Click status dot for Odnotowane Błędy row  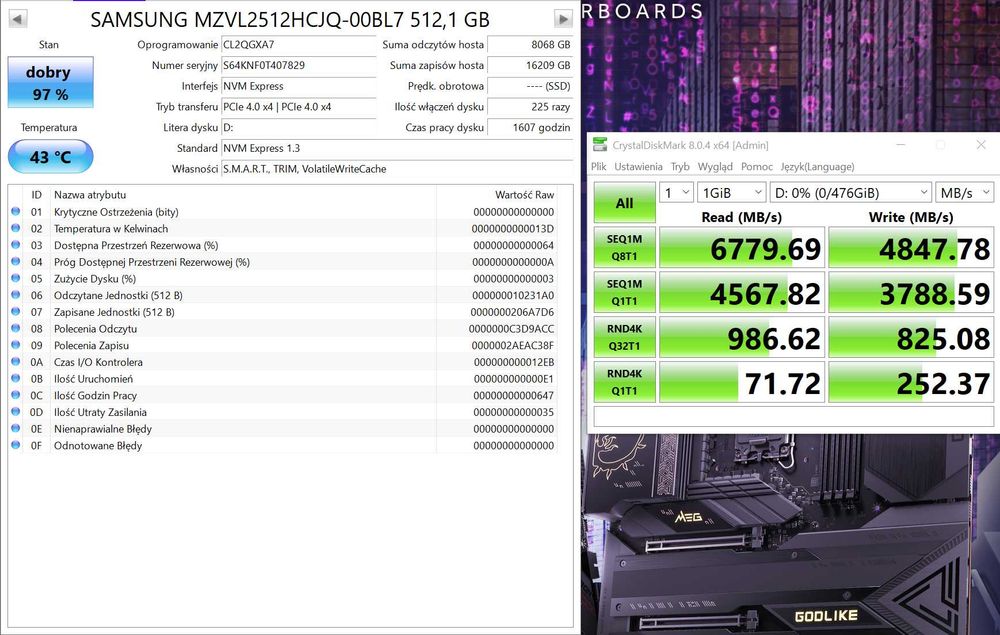[15, 445]
